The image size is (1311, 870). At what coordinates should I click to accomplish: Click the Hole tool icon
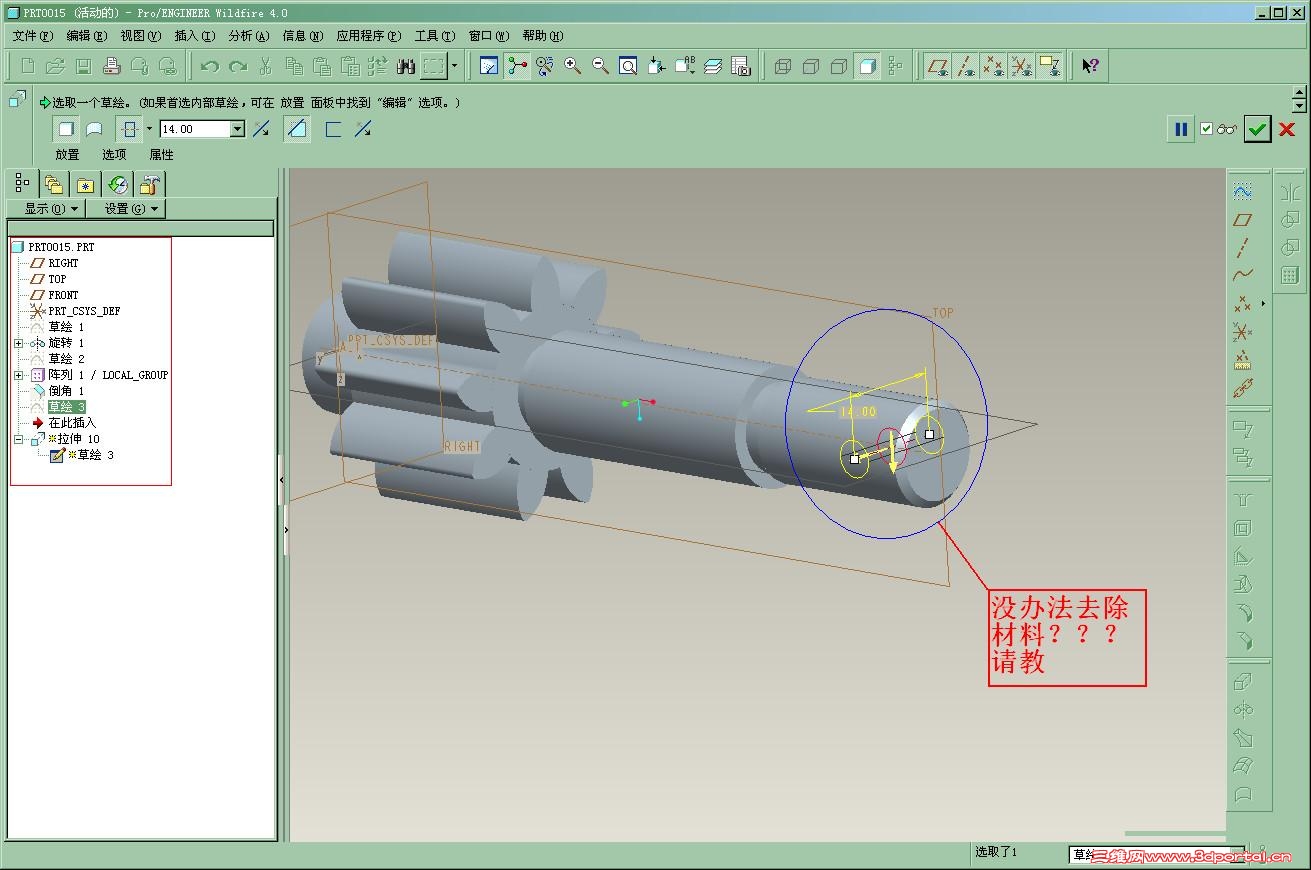[1243, 500]
